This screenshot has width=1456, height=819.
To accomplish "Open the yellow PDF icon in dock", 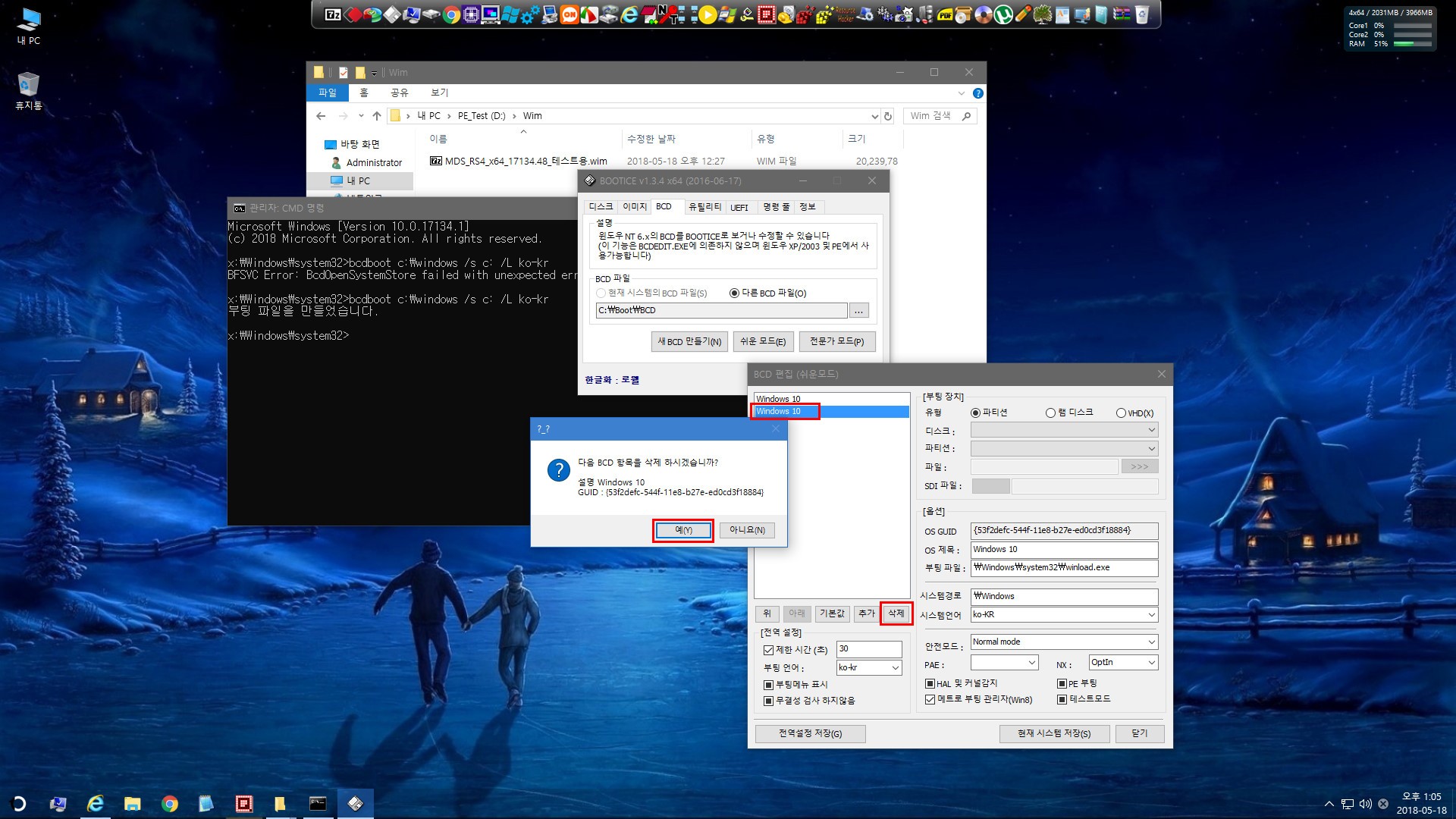I will (944, 14).
